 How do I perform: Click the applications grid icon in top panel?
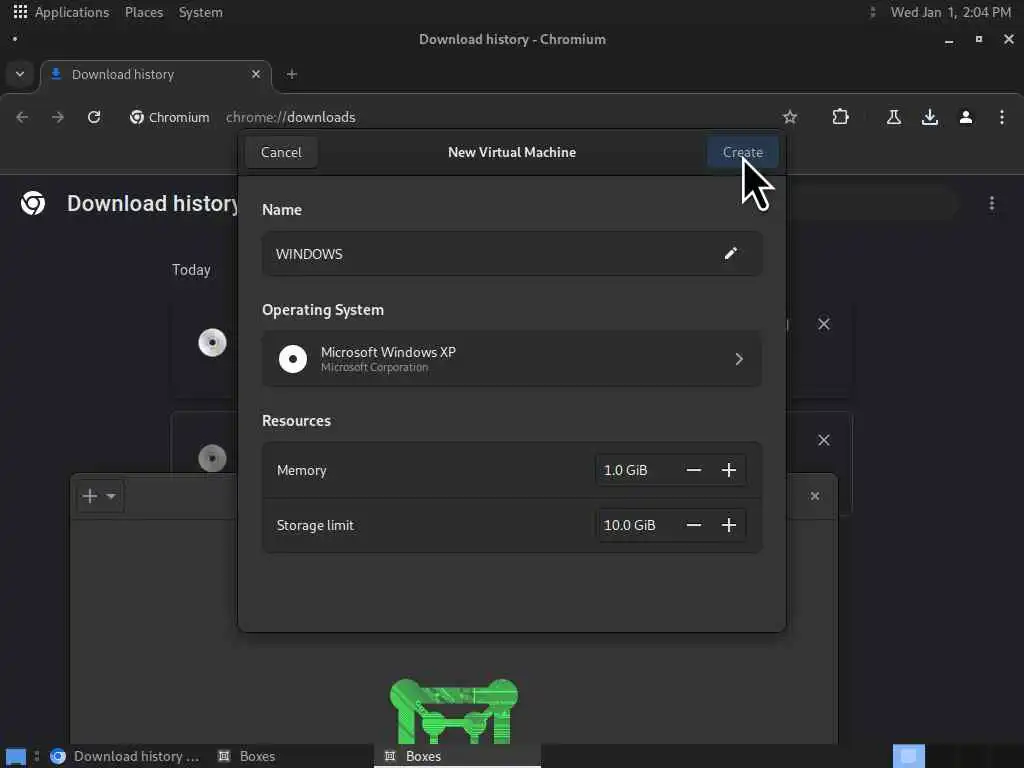(20, 12)
